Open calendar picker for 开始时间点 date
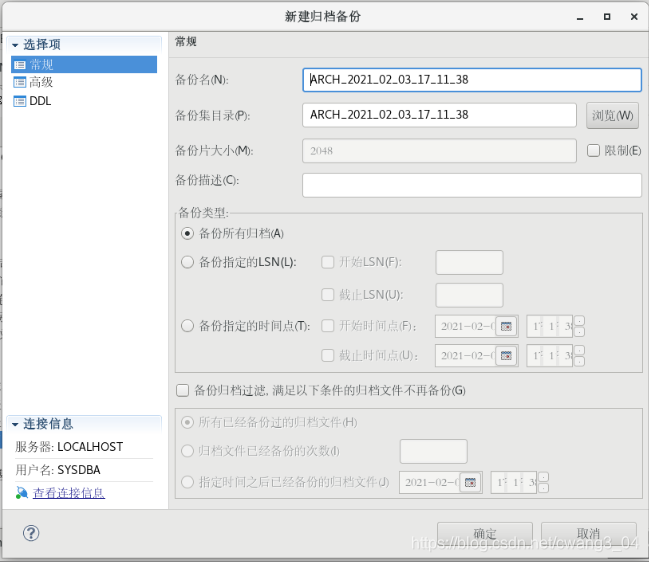This screenshot has width=649, height=562. point(506,327)
